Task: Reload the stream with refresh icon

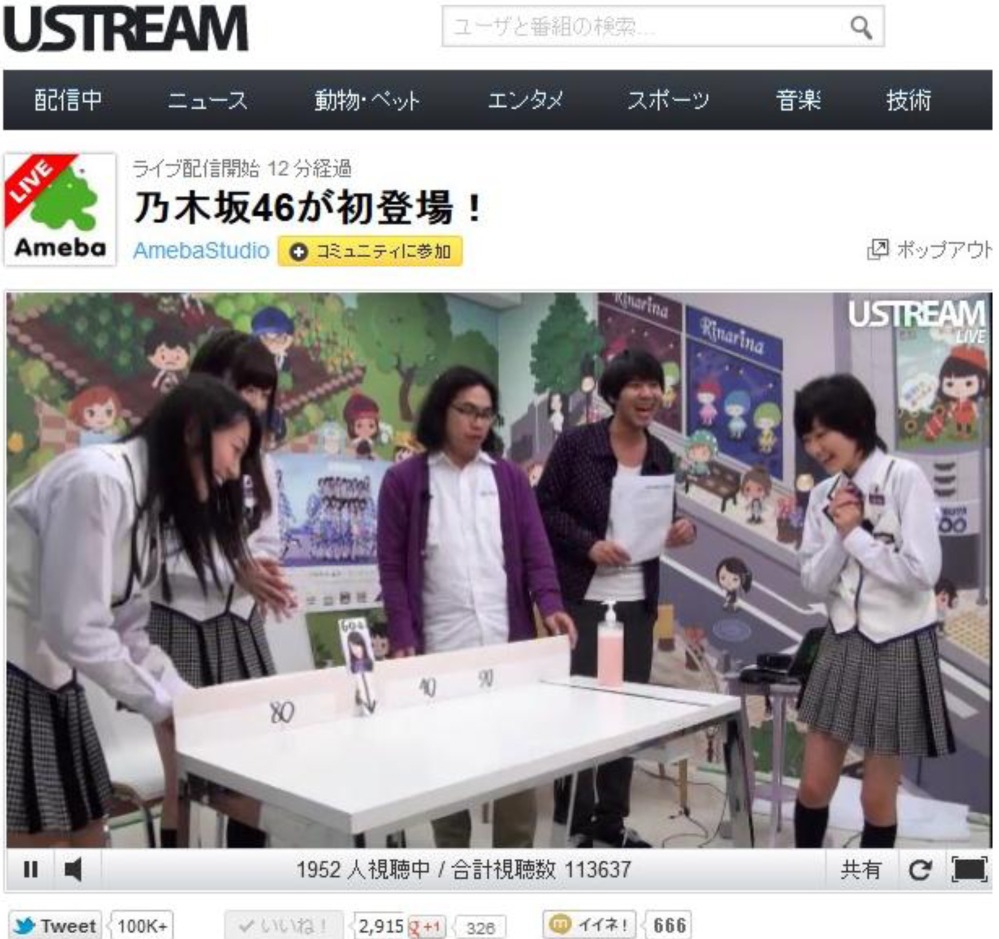Action: [919, 870]
